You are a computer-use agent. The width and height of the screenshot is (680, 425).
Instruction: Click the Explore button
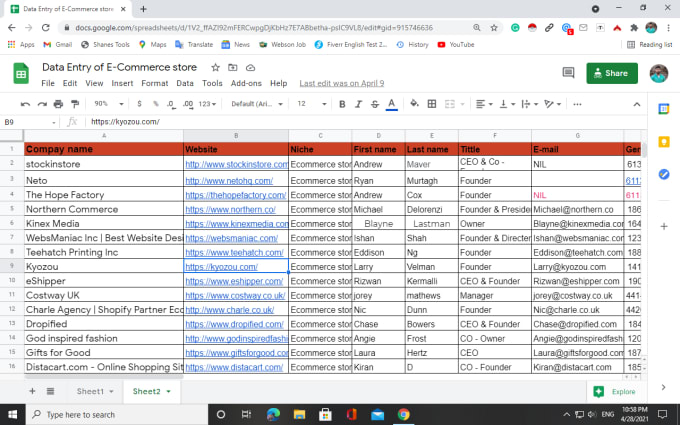615,392
